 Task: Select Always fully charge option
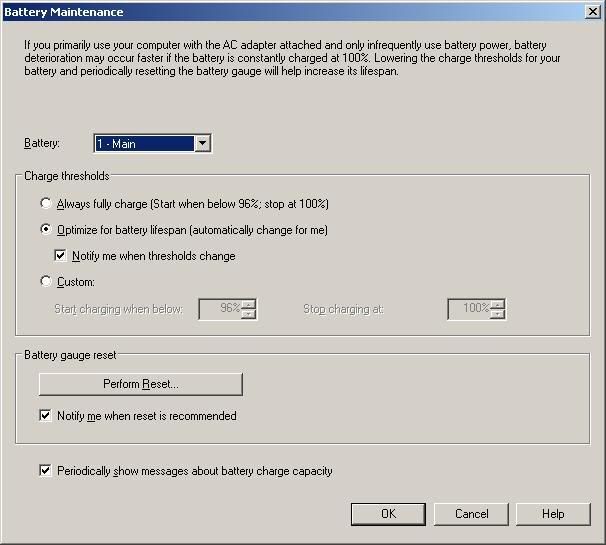(x=46, y=204)
